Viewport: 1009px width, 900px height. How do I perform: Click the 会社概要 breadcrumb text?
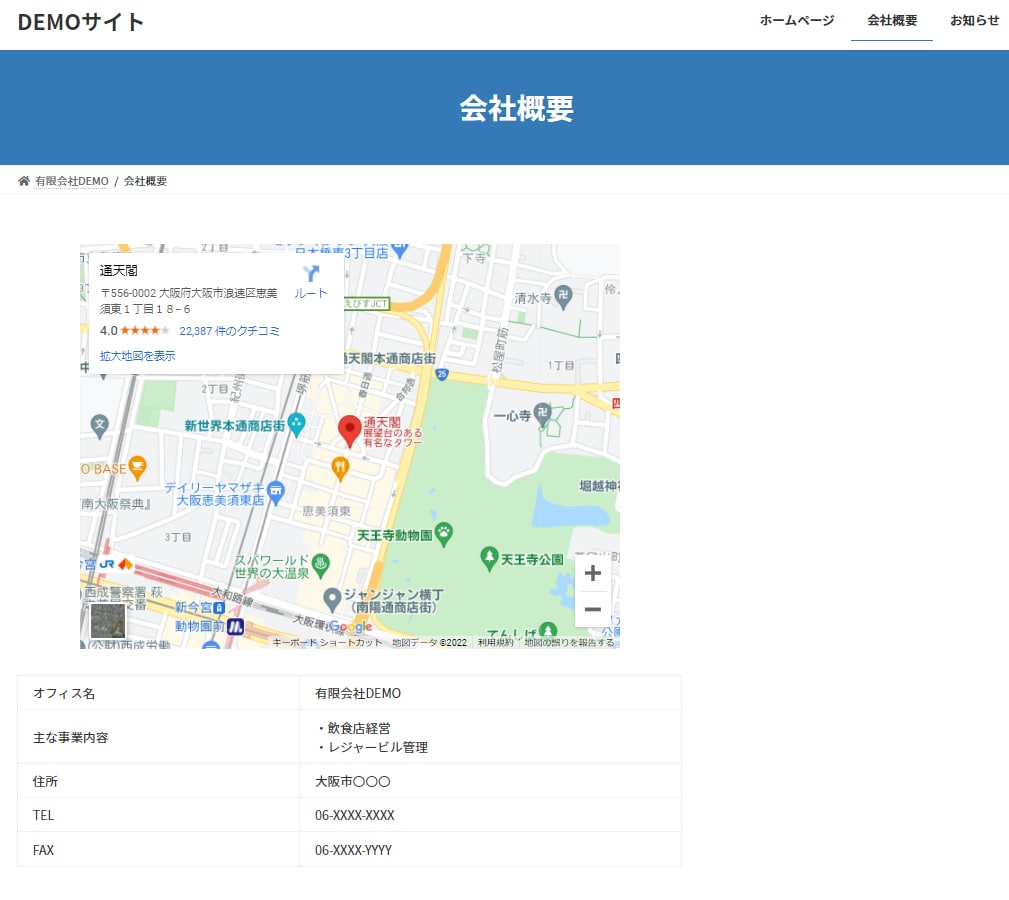pos(145,181)
